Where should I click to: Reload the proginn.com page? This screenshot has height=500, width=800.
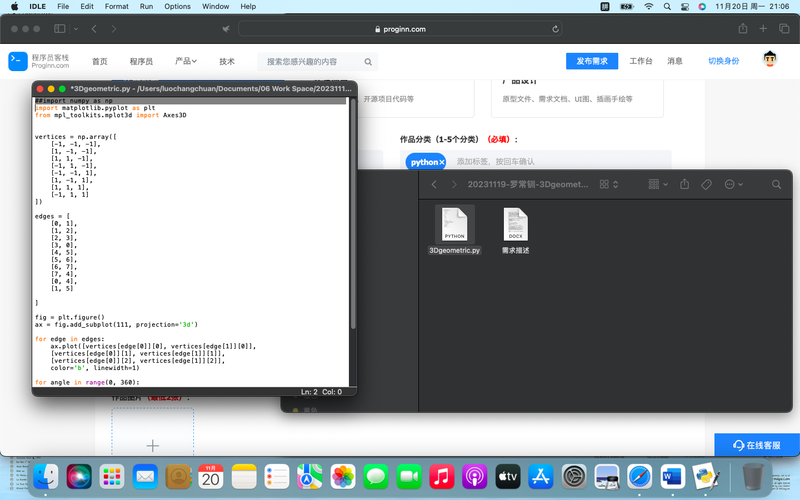tap(555, 29)
